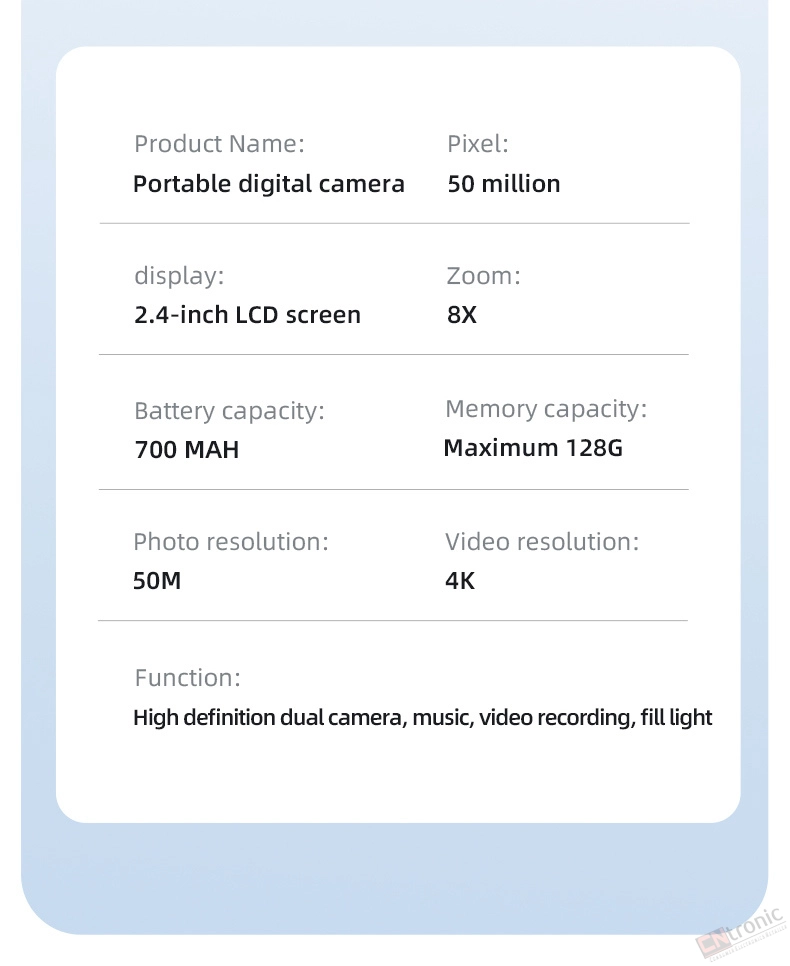Click the '50M' photo resolution value
Screen dimensions: 790x966
pos(157,581)
